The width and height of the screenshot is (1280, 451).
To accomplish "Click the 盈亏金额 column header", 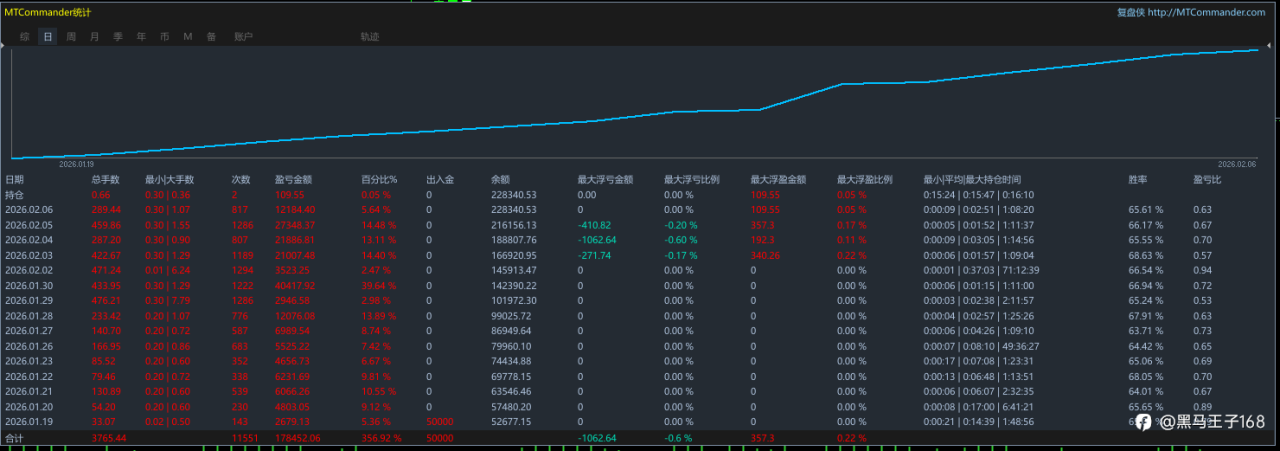I will point(293,179).
